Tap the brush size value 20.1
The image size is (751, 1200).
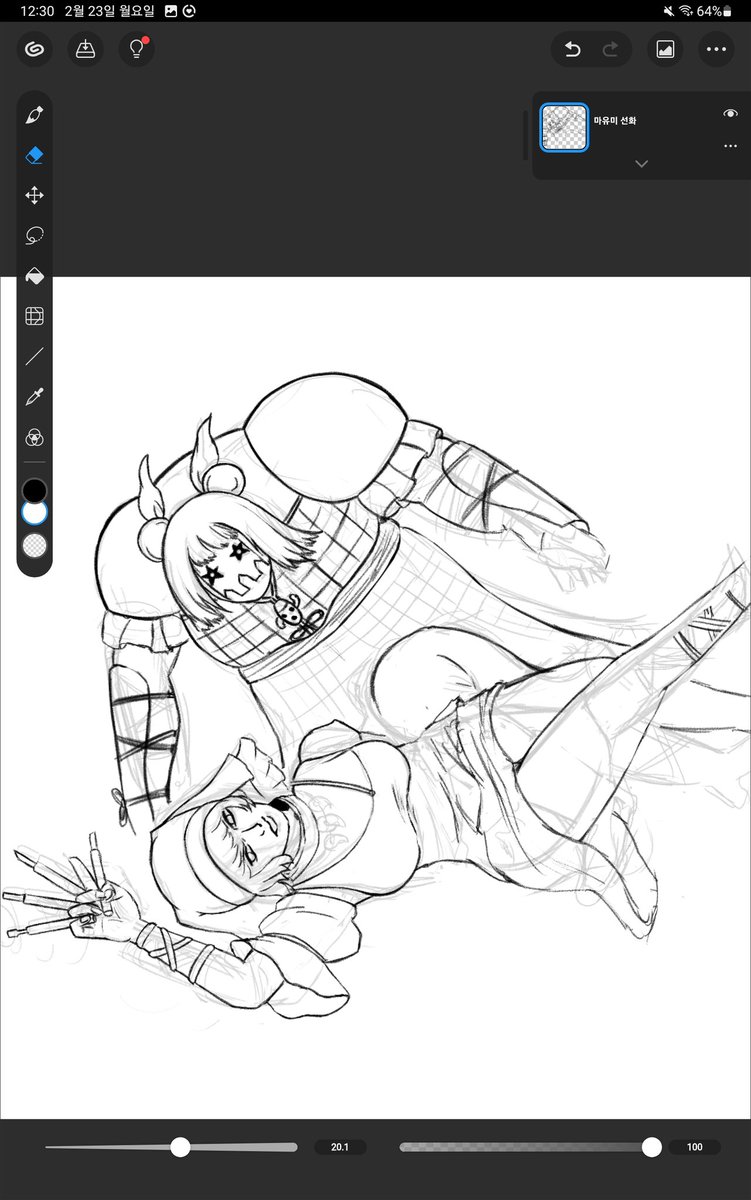[x=340, y=1147]
